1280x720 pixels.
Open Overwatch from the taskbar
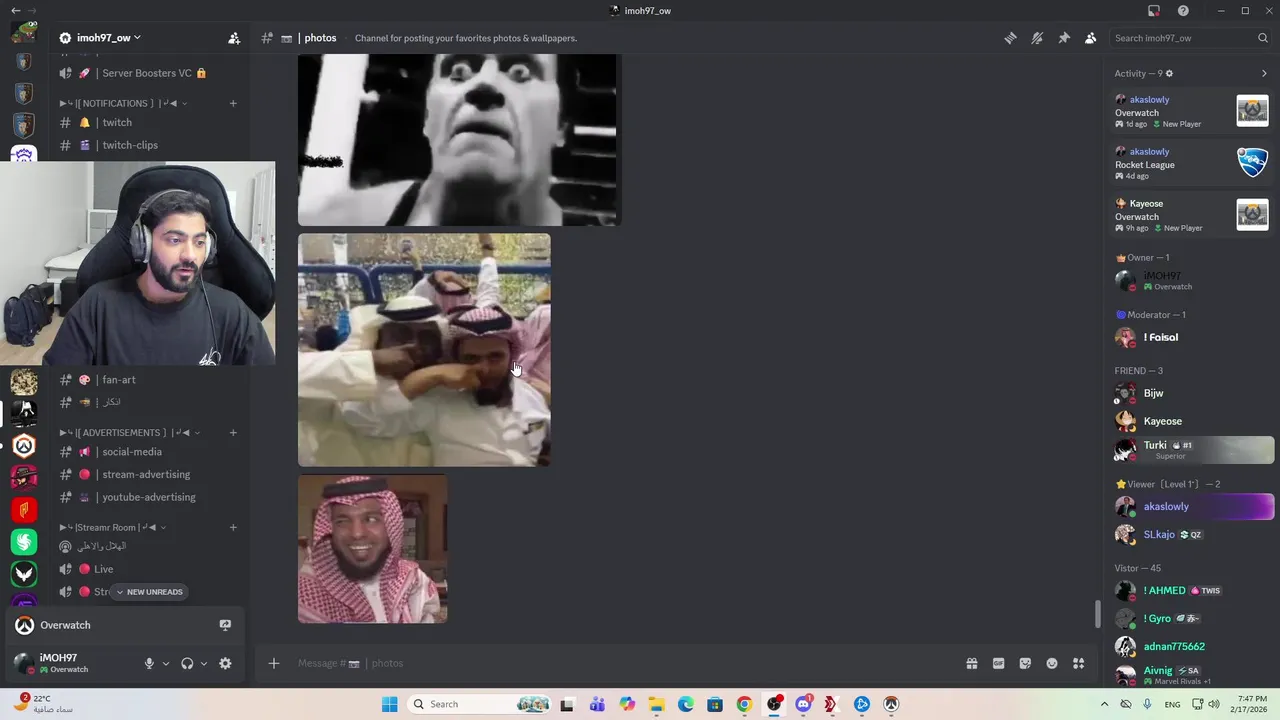click(x=891, y=704)
